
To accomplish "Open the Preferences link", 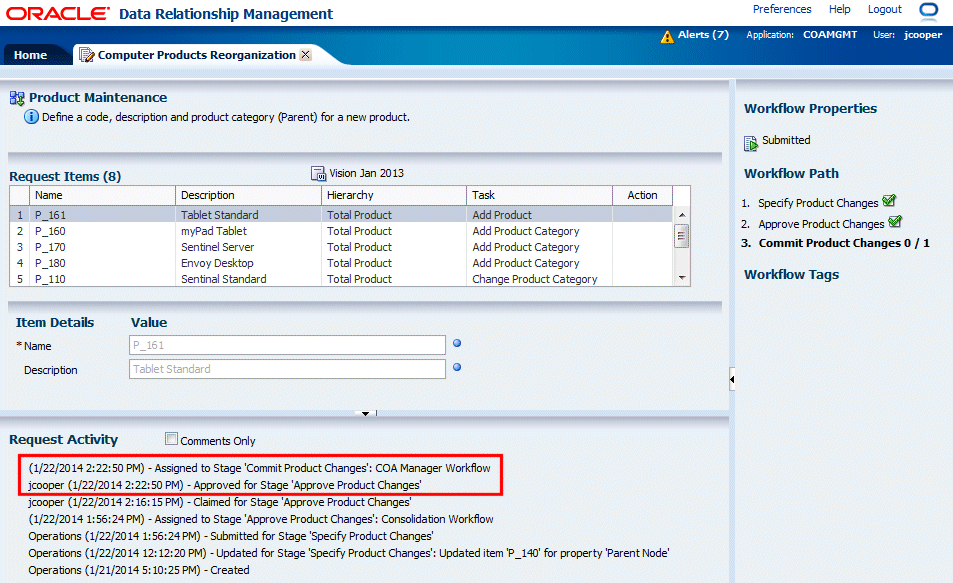I will pyautogui.click(x=782, y=9).
